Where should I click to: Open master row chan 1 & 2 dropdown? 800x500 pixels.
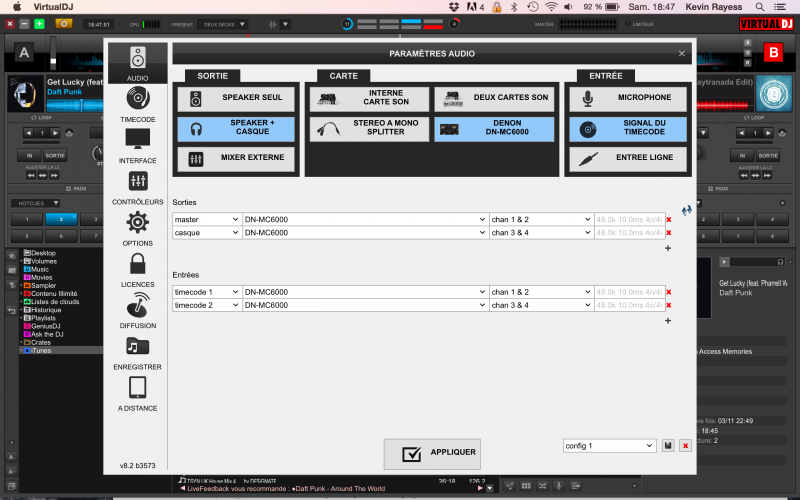coord(541,219)
